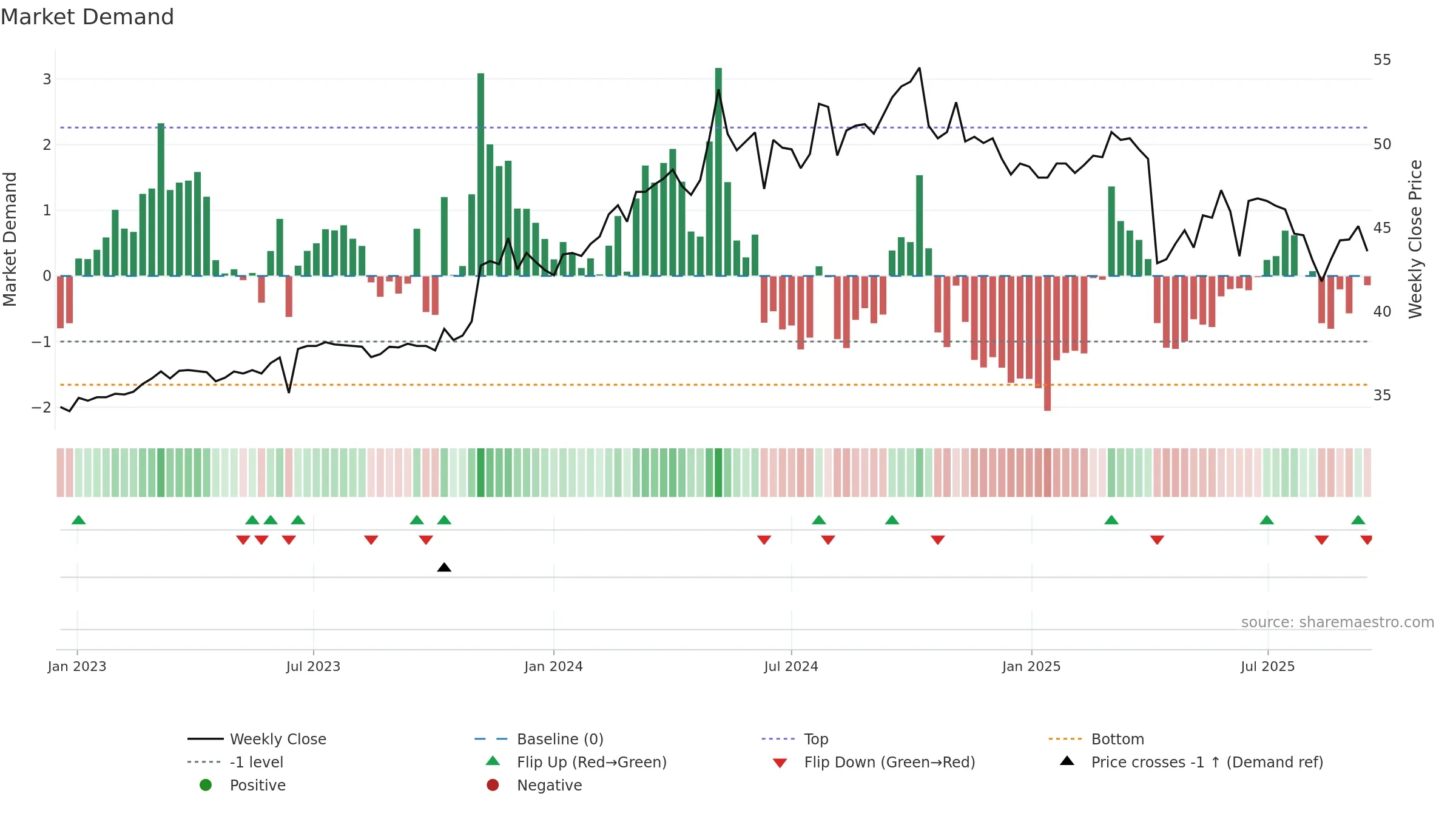Click green flip-up marker near Jul 2025
1456x819 pixels.
click(x=1267, y=520)
